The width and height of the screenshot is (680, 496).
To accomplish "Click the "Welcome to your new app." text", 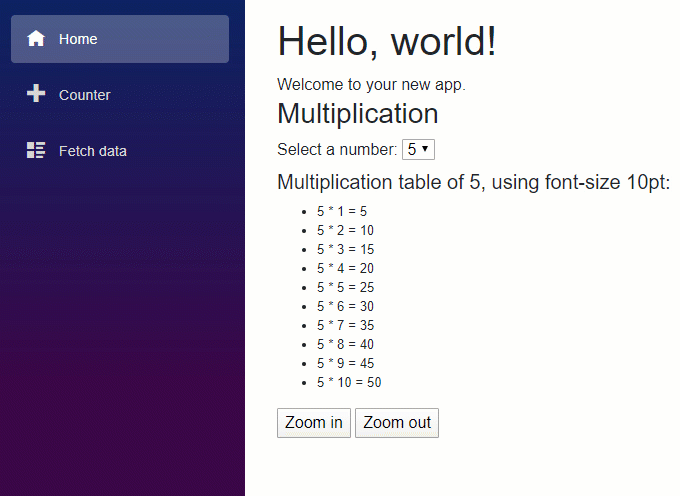I will point(371,84).
